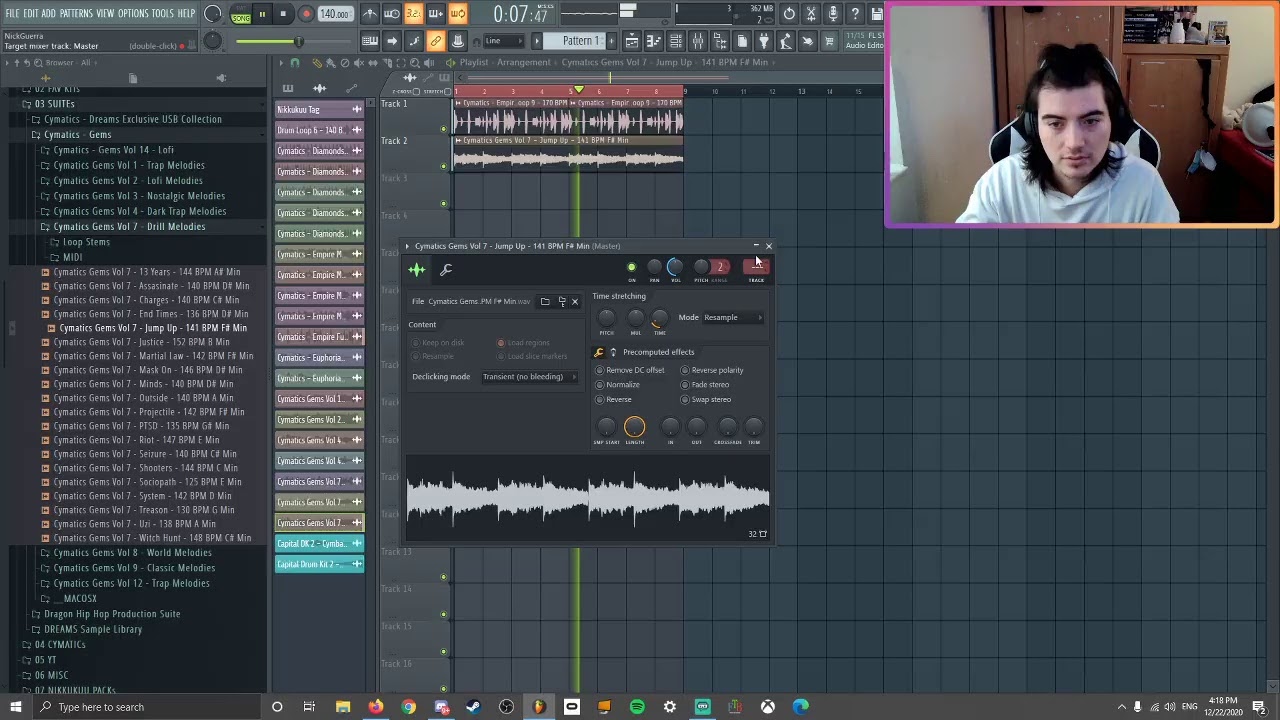Viewport: 1280px width, 720px height.
Task: Open the EDIT menu
Action: [31, 13]
